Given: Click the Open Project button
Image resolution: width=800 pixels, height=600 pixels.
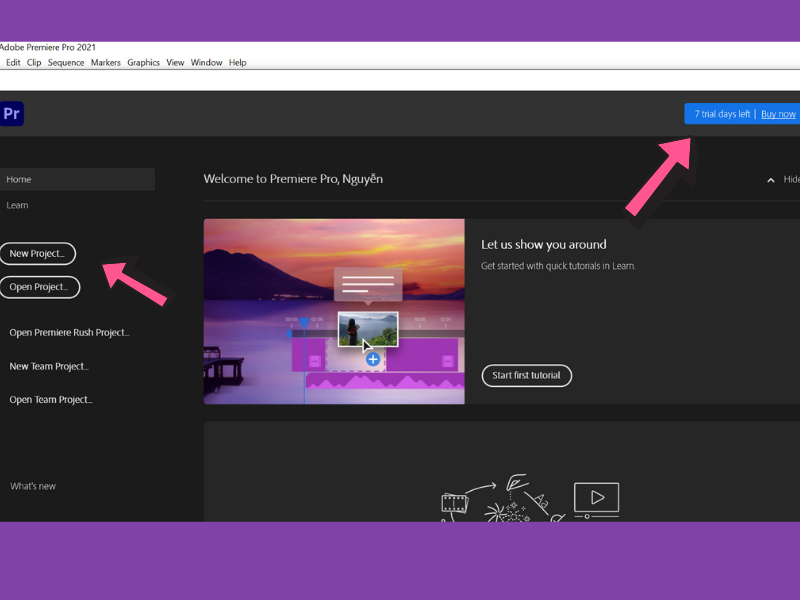Looking at the screenshot, I should (40, 287).
